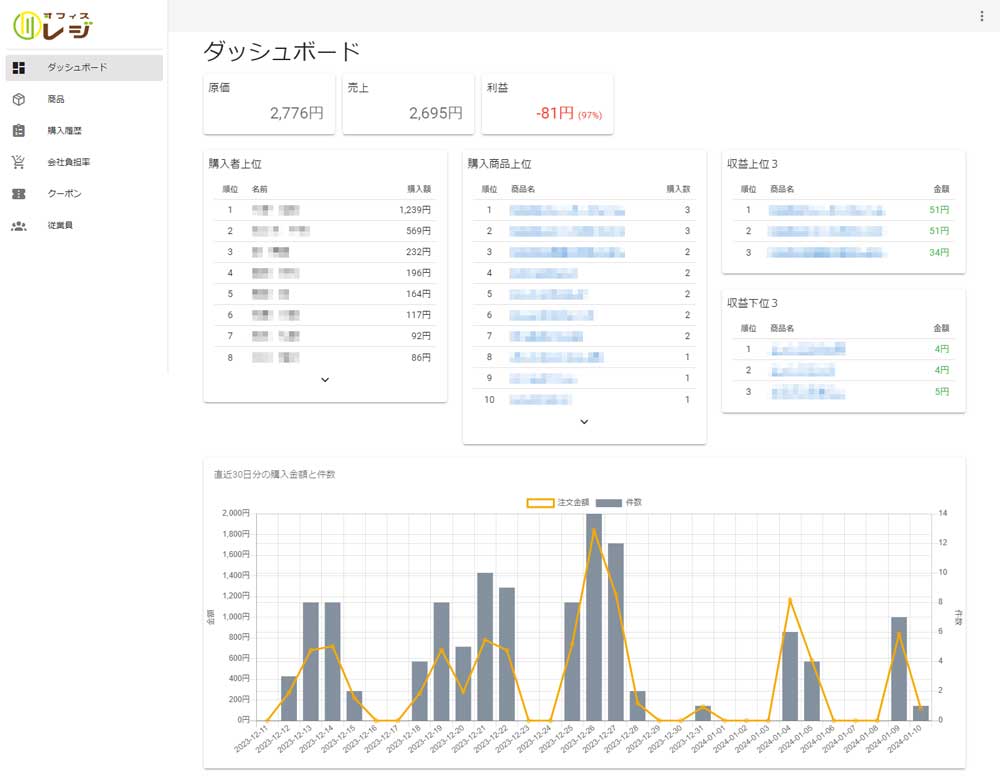Open first product link in 購入商品上位
Viewport: 1000px width, 776px height.
[567, 210]
